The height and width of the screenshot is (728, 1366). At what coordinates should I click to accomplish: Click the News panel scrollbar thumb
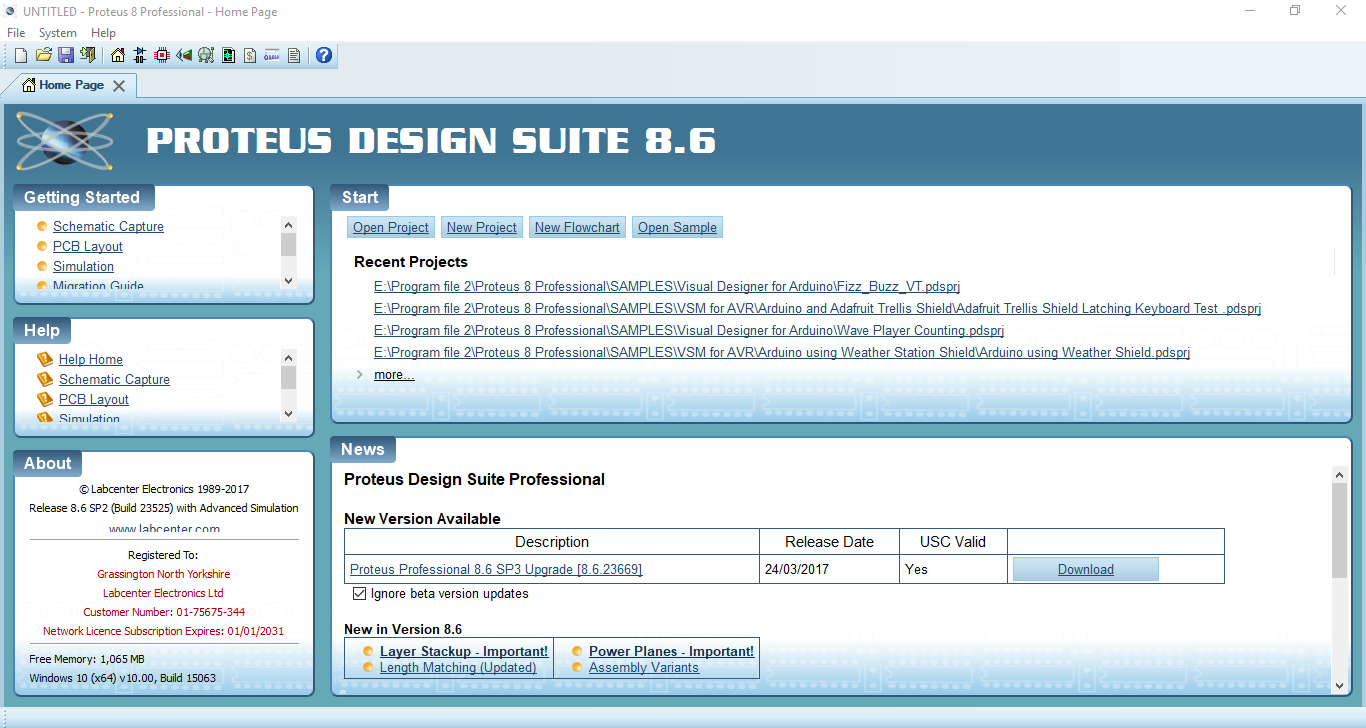point(1340,530)
